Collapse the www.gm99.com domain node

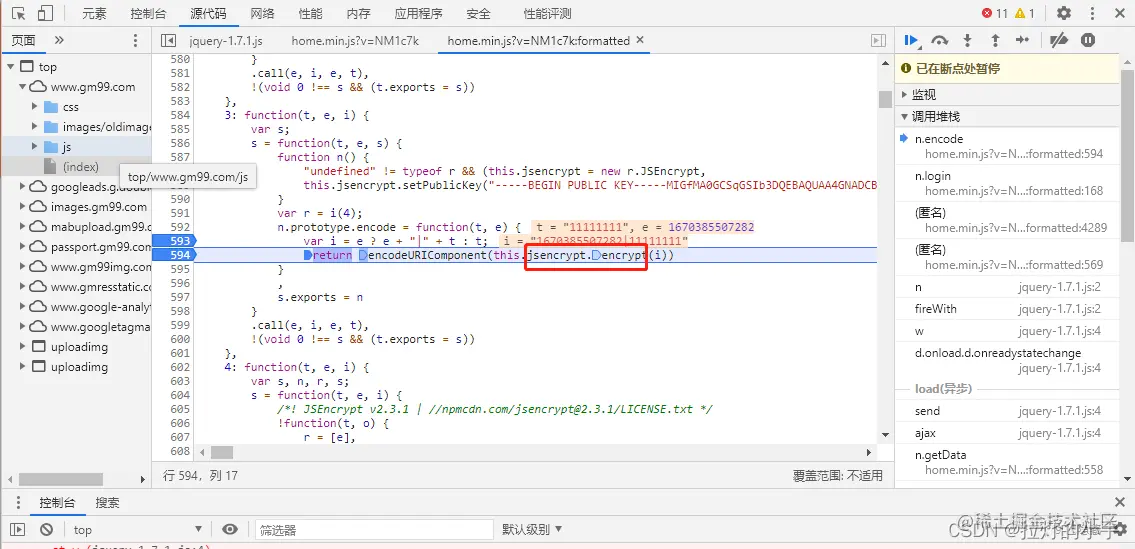[23, 87]
